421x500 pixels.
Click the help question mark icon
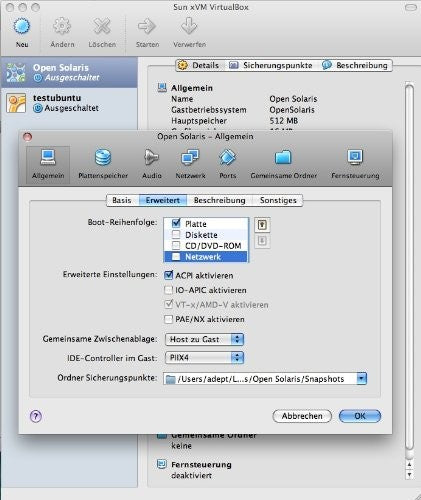pos(36,416)
